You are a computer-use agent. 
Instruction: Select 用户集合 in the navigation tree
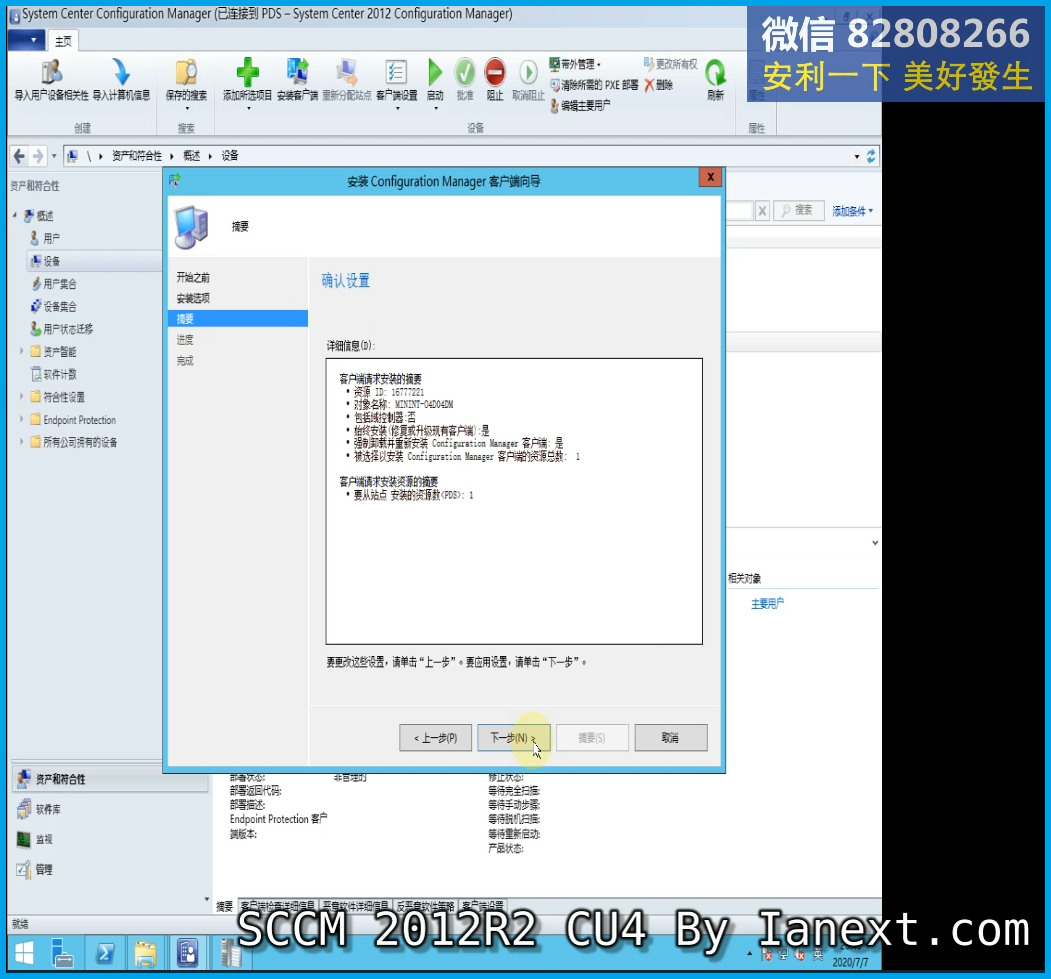coord(60,283)
